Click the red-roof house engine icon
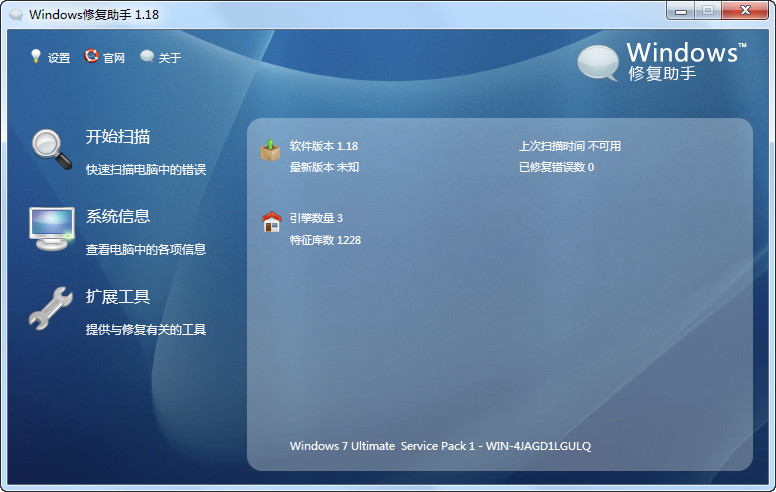This screenshot has width=776, height=492. click(271, 221)
